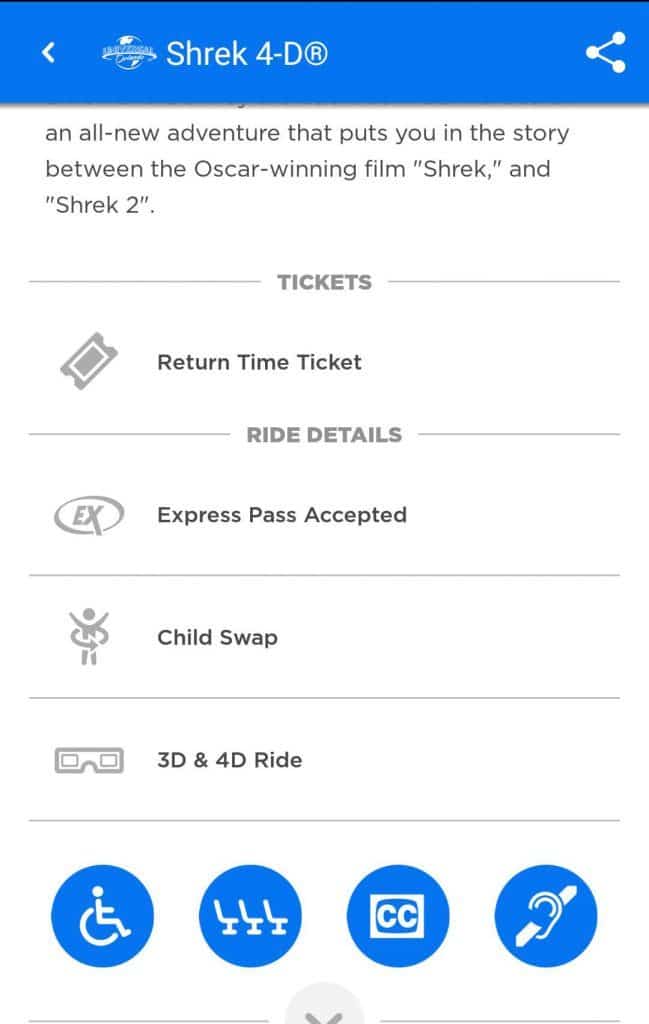The image size is (649, 1024).
Task: Tap the RIDE DETAILS section header
Action: click(x=324, y=435)
